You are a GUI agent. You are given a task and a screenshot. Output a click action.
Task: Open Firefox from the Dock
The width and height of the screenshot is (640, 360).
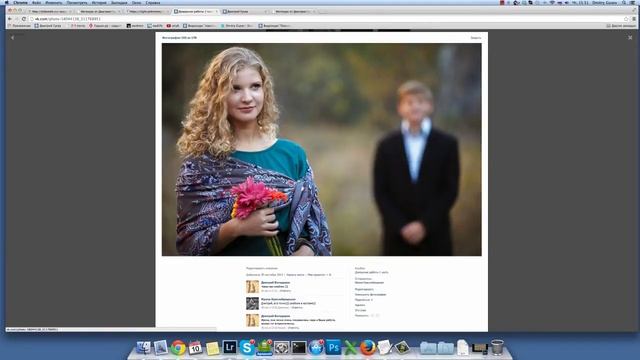pyautogui.click(x=368, y=347)
